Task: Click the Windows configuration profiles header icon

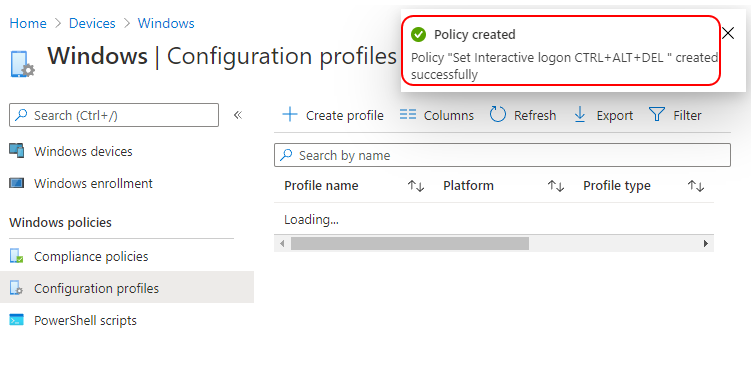Action: pos(23,64)
